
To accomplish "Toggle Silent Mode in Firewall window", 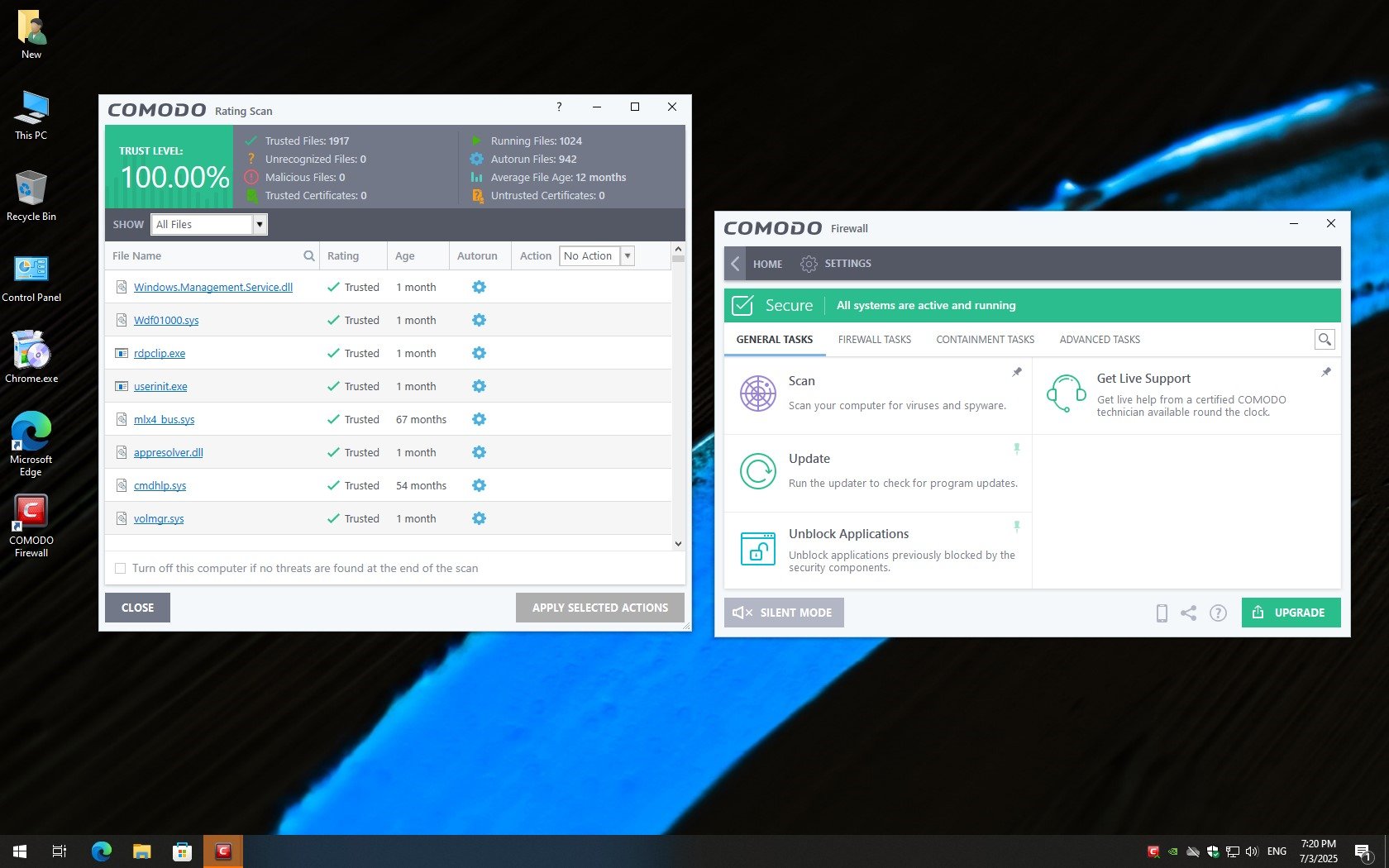I will [784, 613].
